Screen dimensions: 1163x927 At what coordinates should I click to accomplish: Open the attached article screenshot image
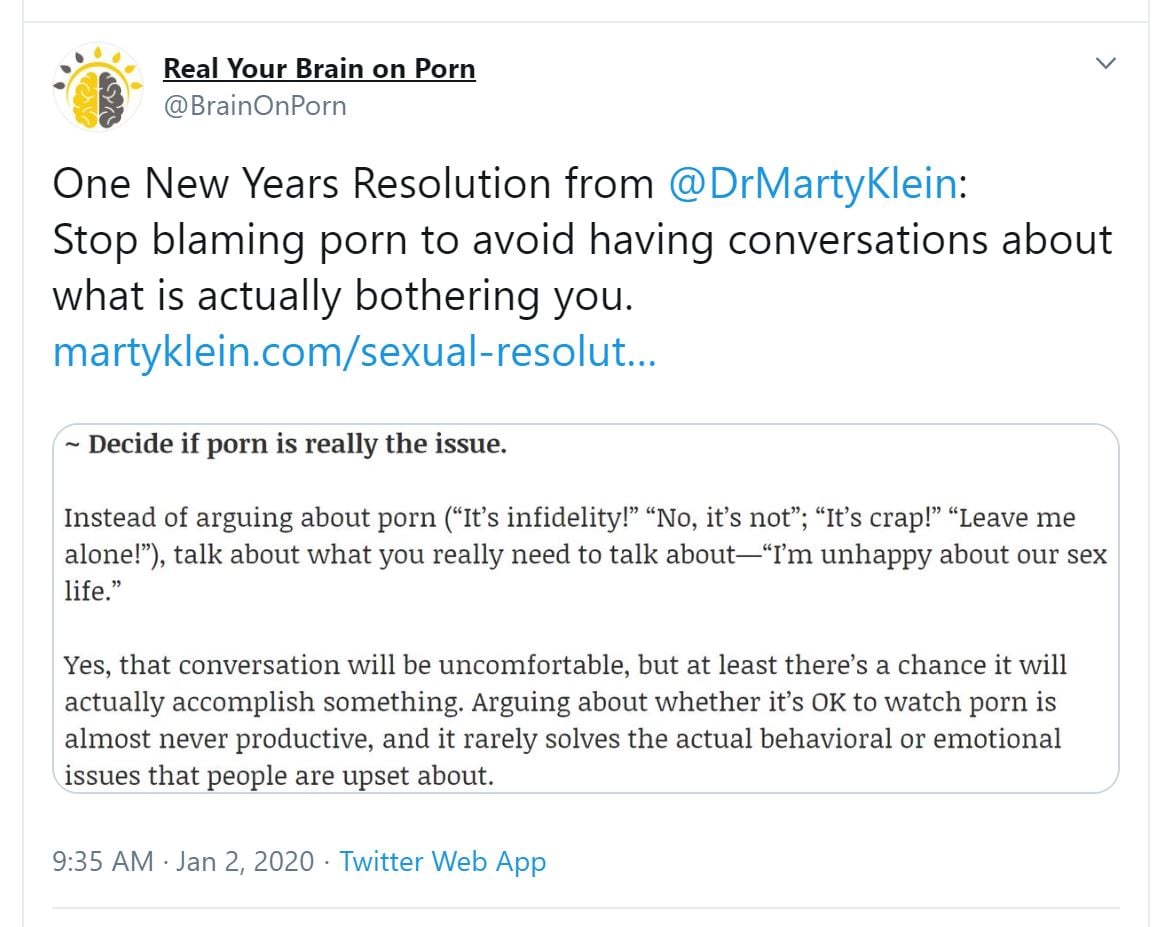[585, 608]
